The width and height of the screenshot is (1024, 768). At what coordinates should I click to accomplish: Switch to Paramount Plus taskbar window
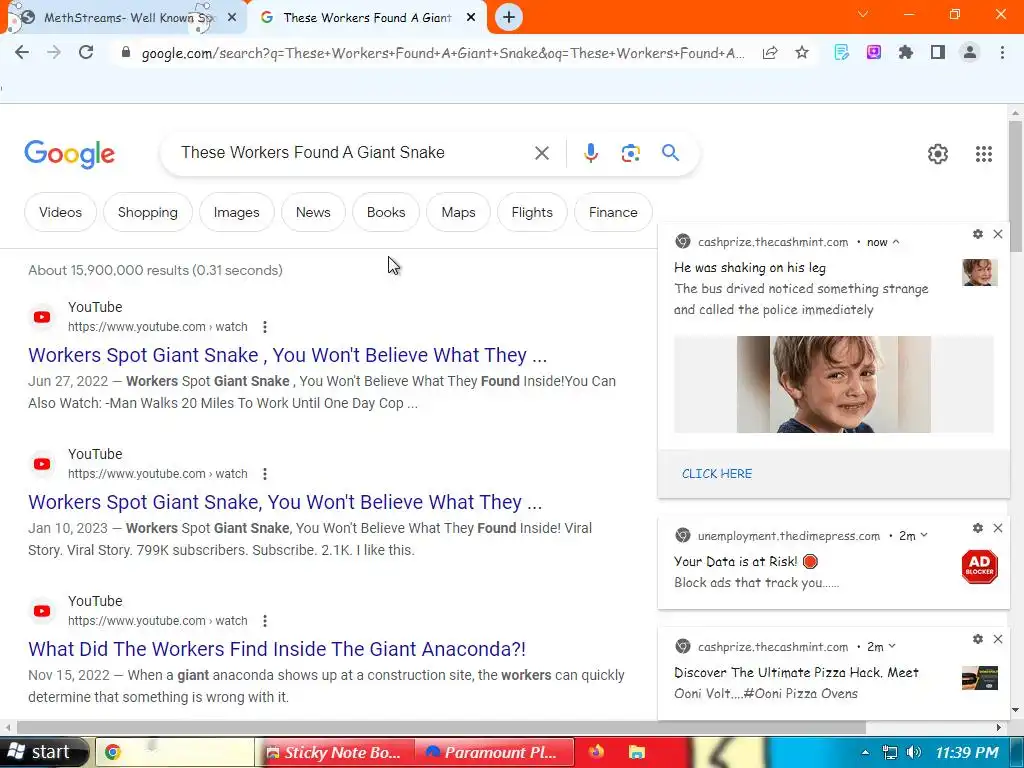coord(494,752)
